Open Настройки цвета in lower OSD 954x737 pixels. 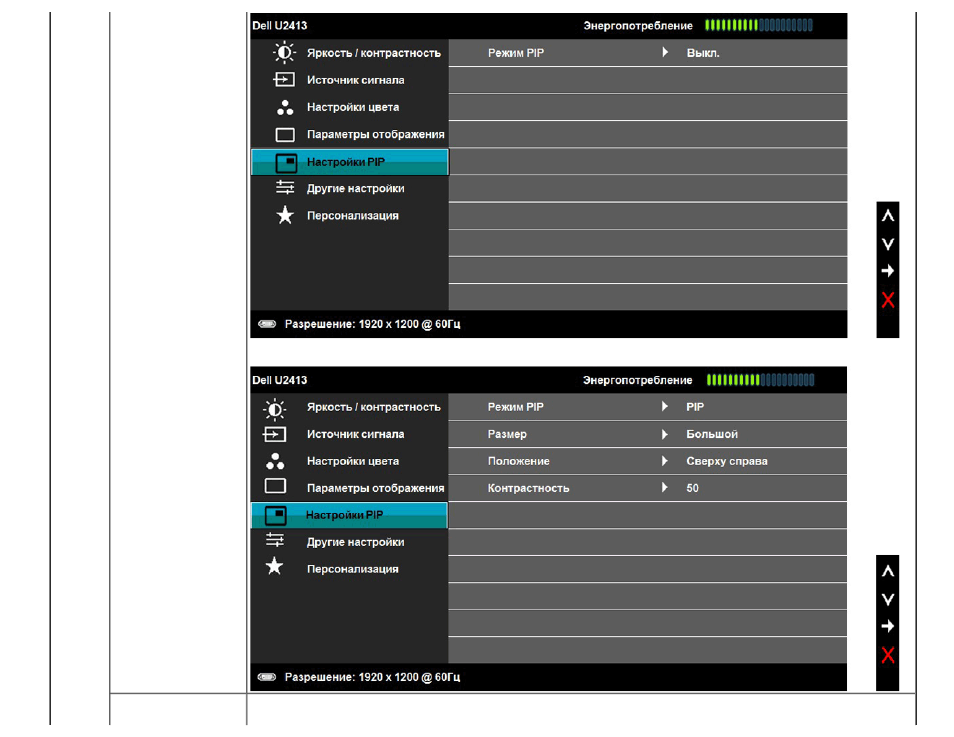353,461
